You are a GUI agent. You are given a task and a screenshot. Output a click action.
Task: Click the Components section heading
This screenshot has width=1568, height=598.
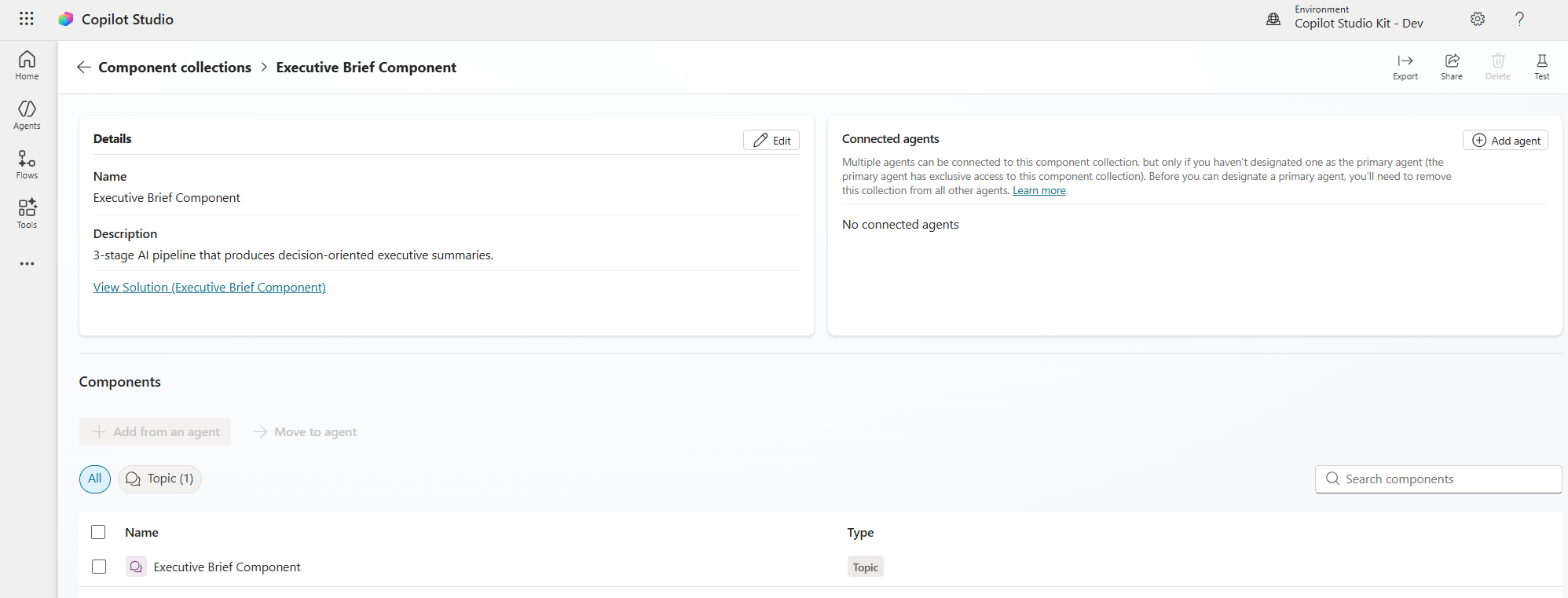(x=120, y=382)
